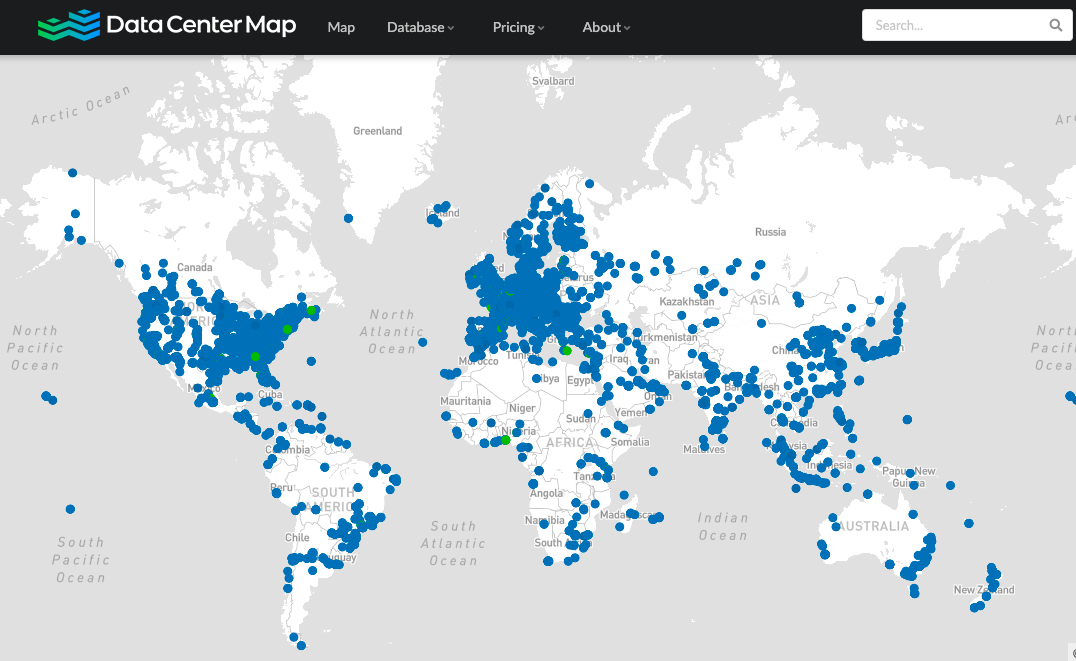Click the green marker near Egypt's coast
This screenshot has width=1076, height=661.
pyautogui.click(x=566, y=351)
